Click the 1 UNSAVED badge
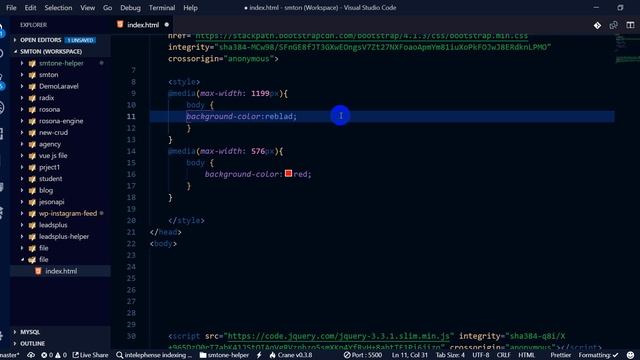The height and width of the screenshot is (360, 640). pyautogui.click(x=80, y=40)
